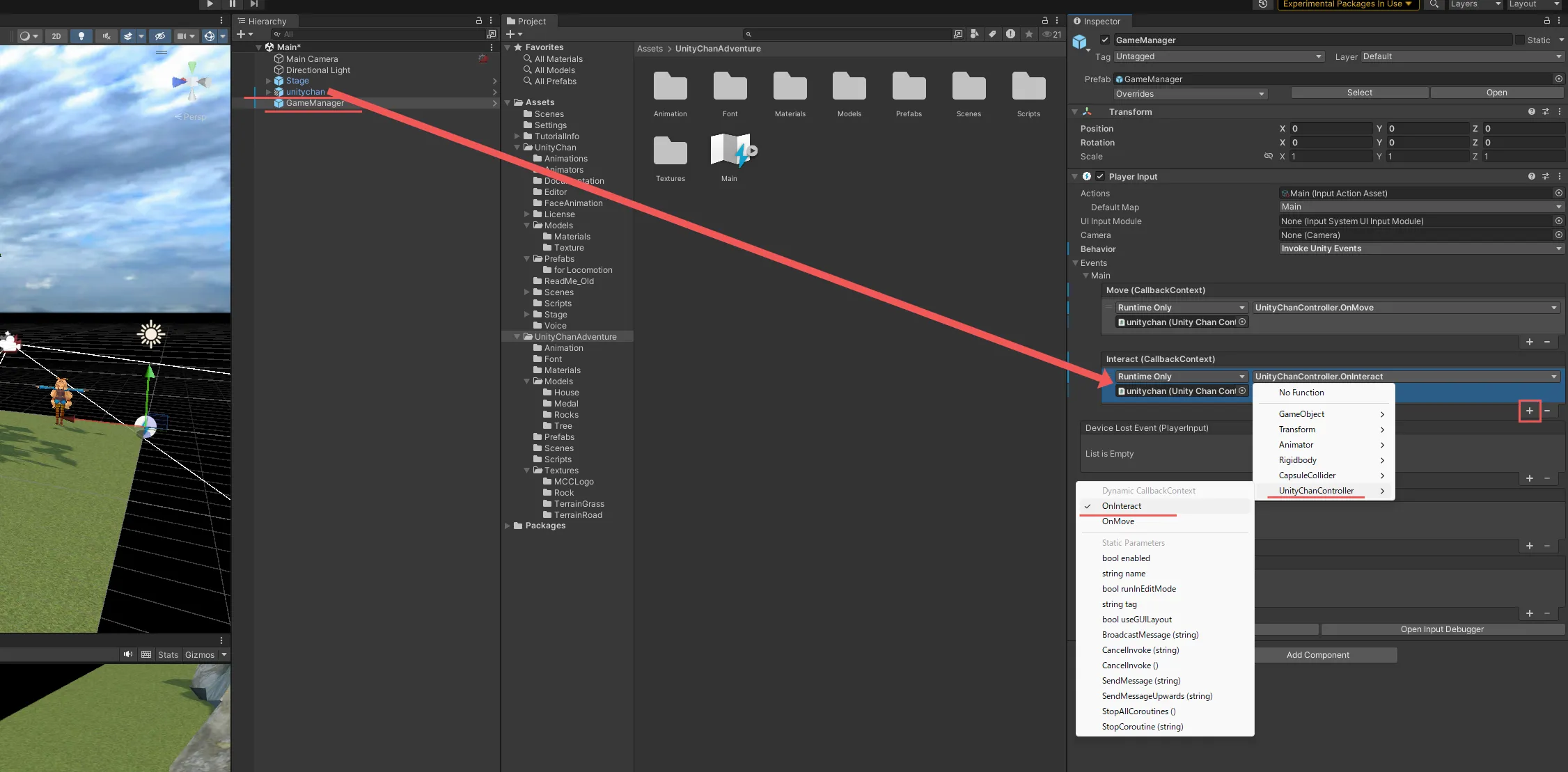The width and height of the screenshot is (1568, 772).
Task: Collapse the Transform component section
Action: click(x=1074, y=112)
